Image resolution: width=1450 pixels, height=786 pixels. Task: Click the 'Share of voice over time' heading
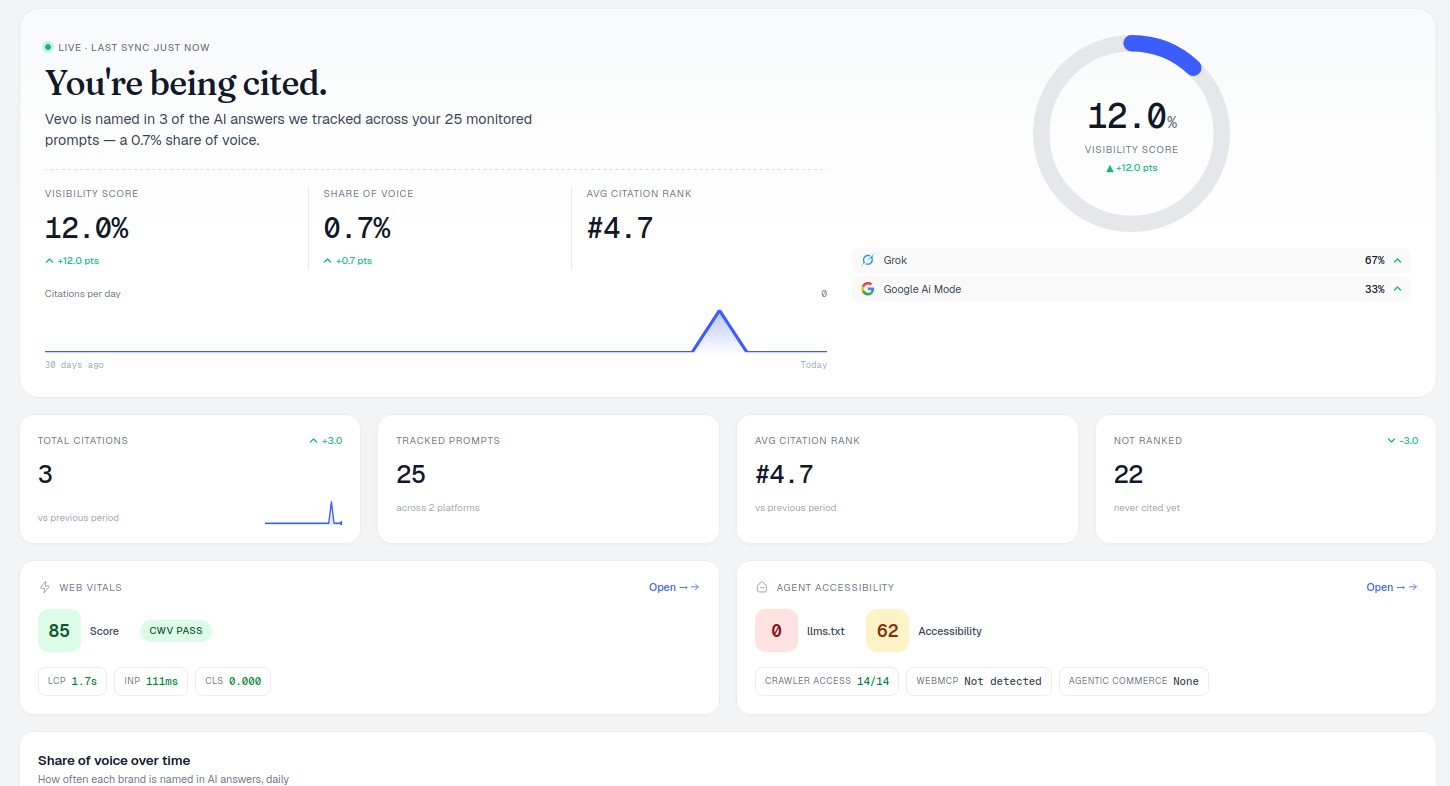coord(114,761)
